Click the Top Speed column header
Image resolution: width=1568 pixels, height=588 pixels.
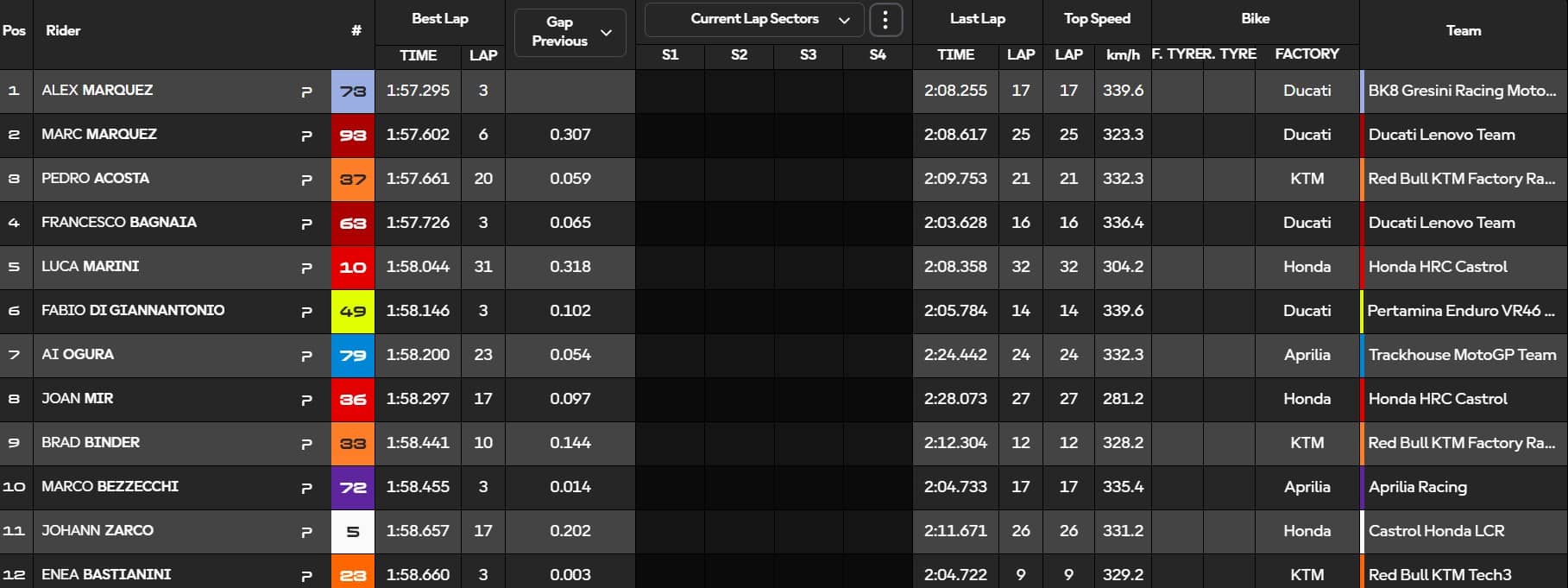click(1097, 18)
